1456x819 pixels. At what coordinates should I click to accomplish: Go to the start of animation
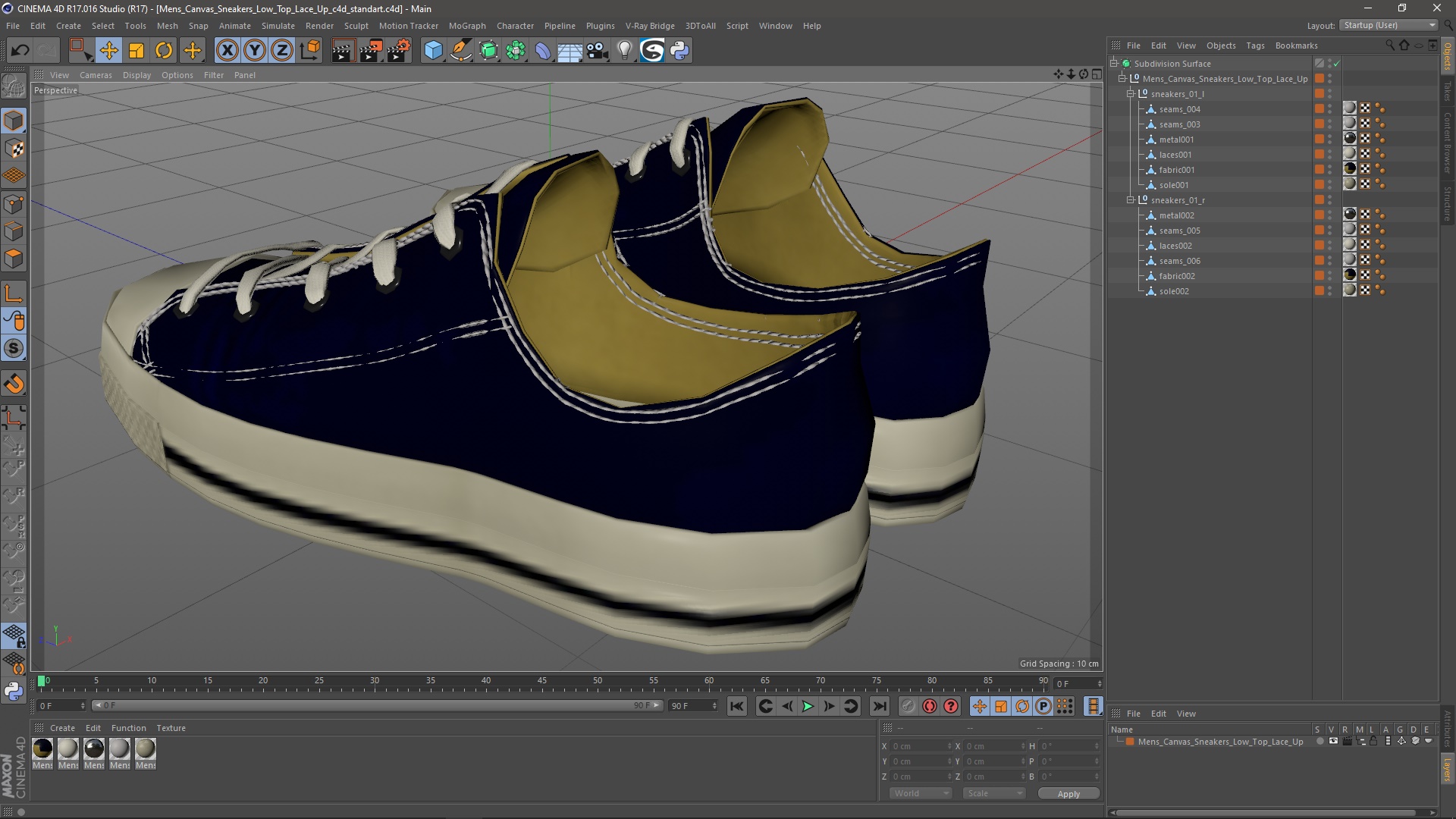coord(736,706)
